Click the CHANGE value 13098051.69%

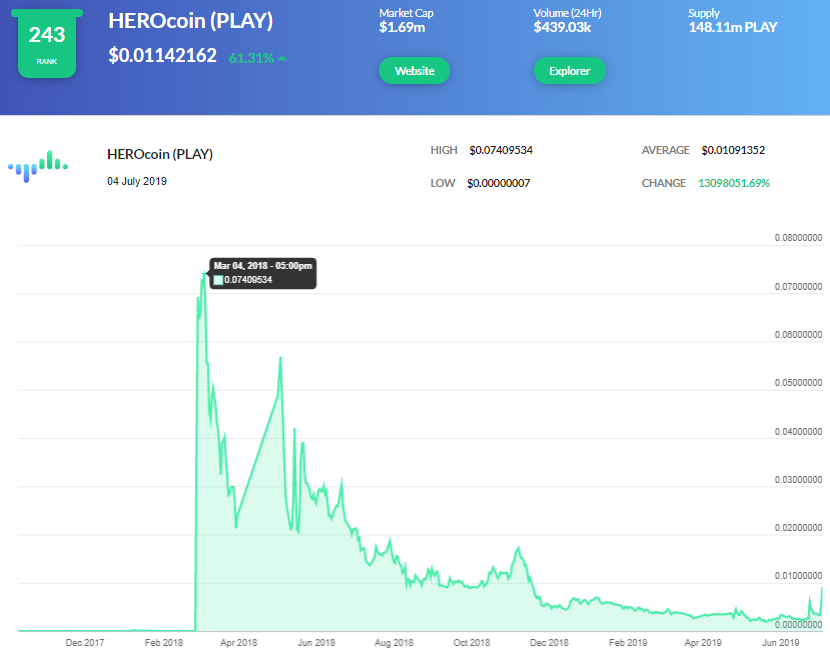pos(734,183)
